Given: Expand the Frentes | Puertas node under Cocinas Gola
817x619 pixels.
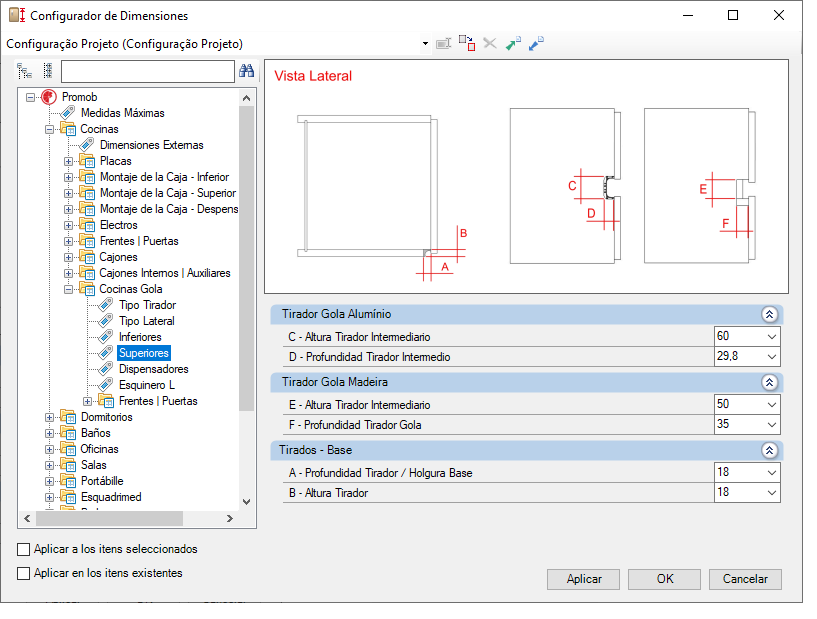Looking at the screenshot, I should point(88,401).
